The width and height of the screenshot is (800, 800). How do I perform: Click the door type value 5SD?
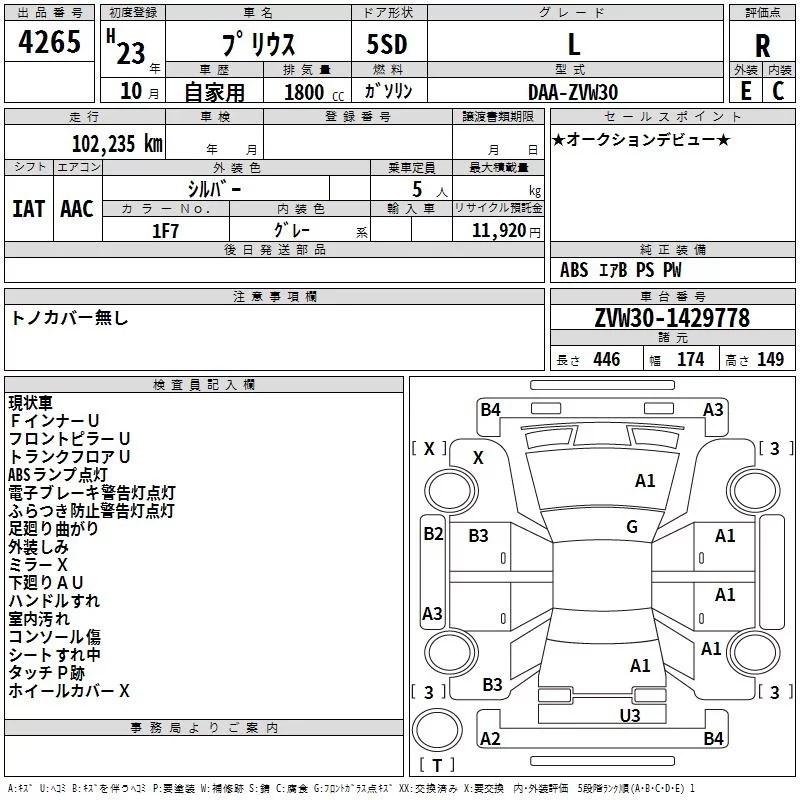click(x=387, y=44)
